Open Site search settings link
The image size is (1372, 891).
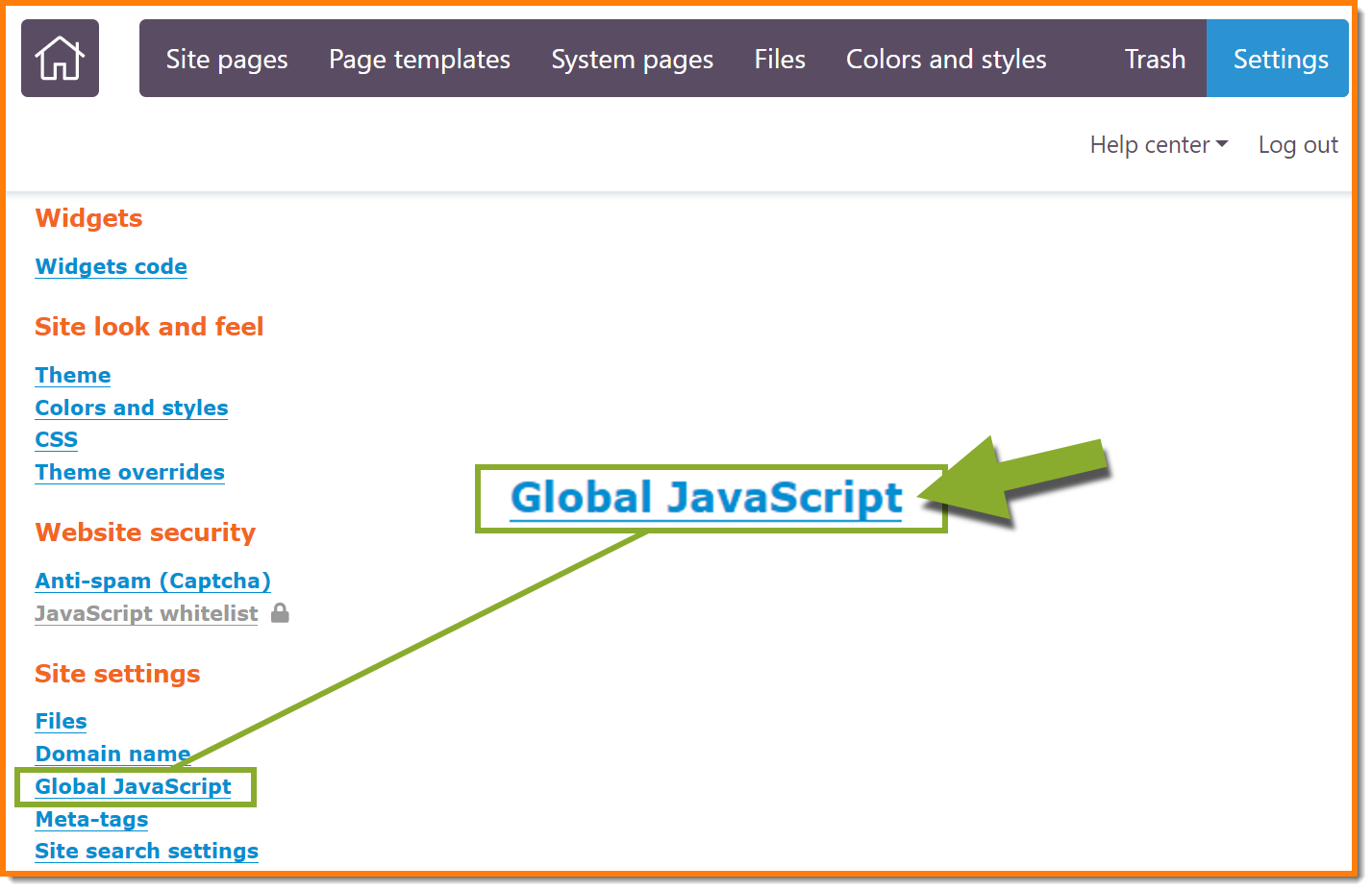[x=146, y=851]
